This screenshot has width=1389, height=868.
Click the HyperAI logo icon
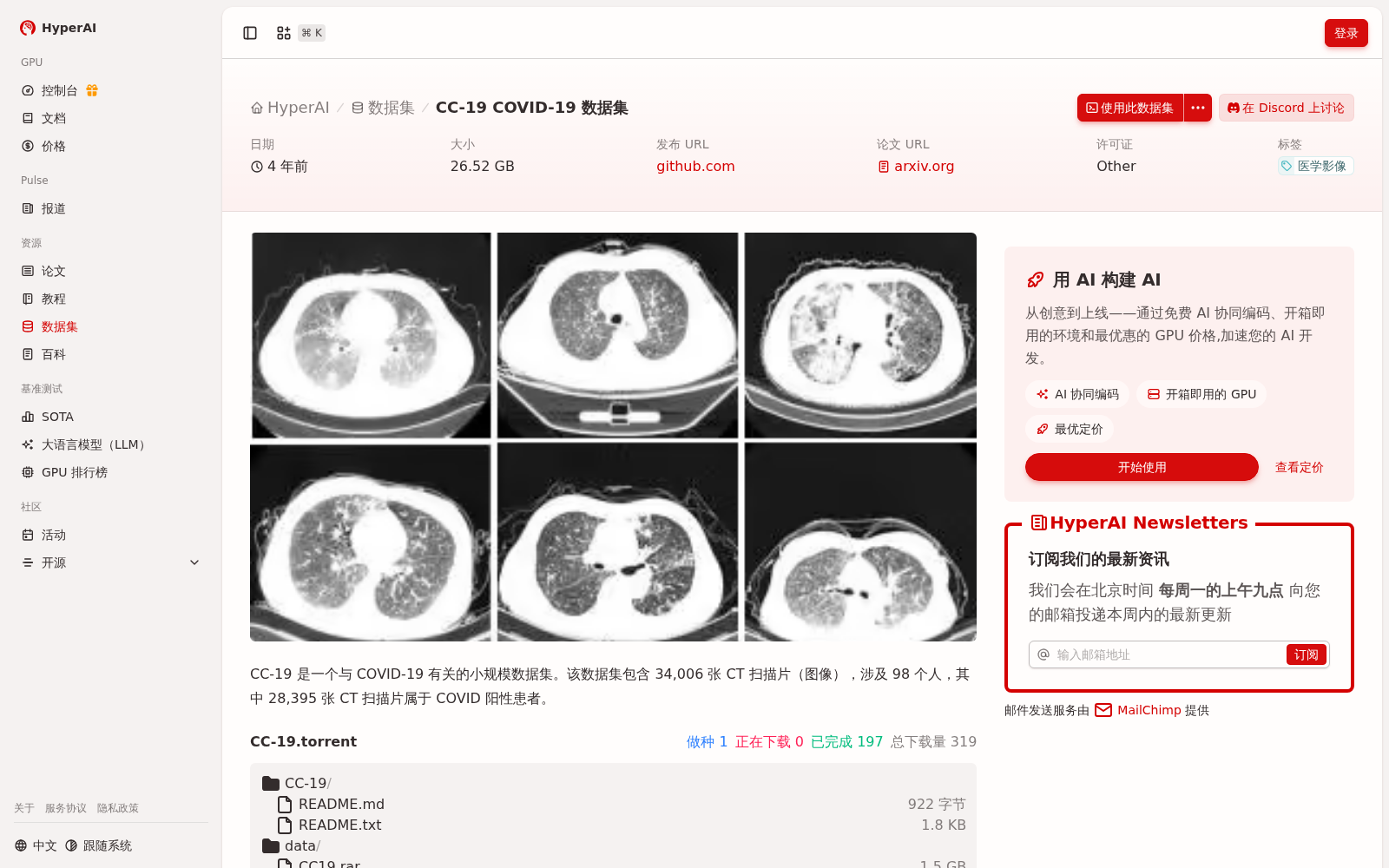click(x=28, y=28)
